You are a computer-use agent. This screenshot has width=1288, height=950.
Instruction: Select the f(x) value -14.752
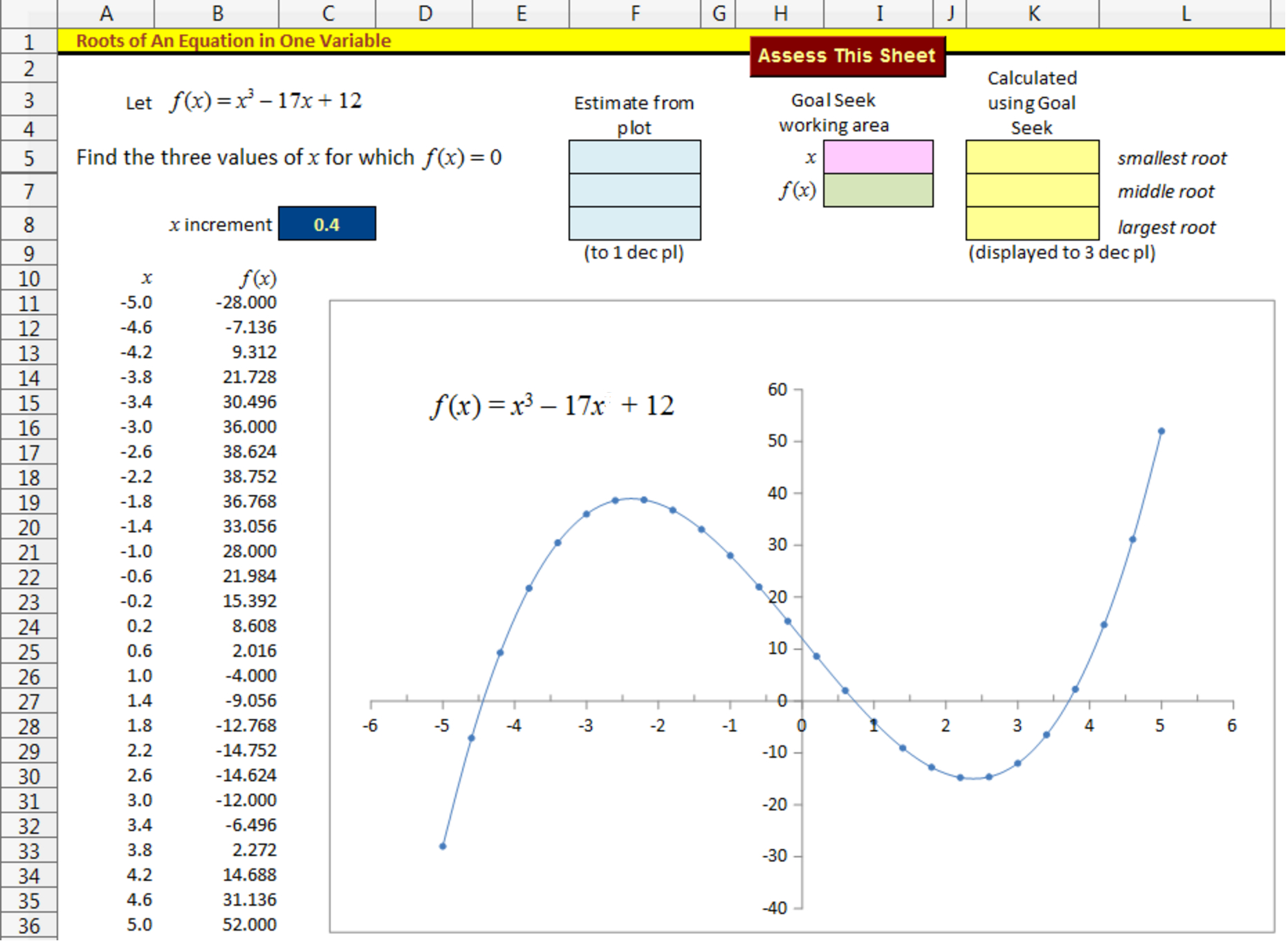point(246,751)
